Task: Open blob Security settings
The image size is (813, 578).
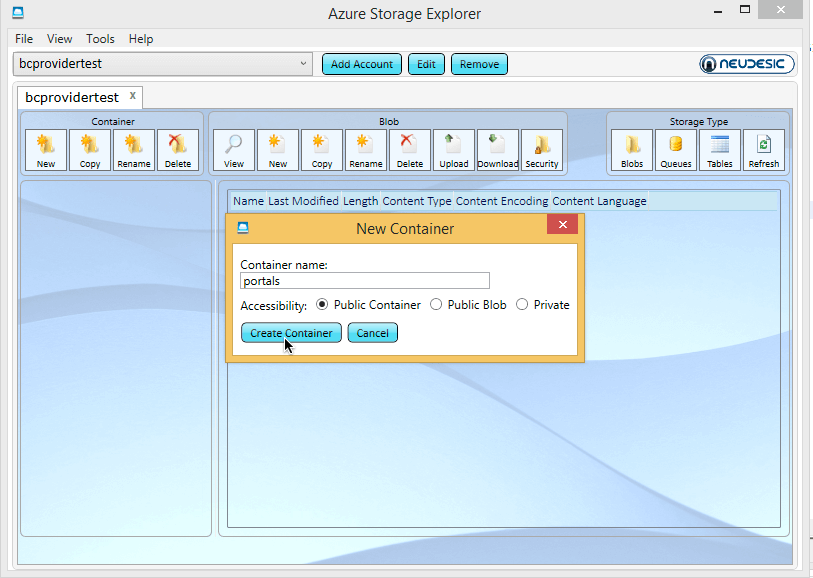Action: (542, 150)
